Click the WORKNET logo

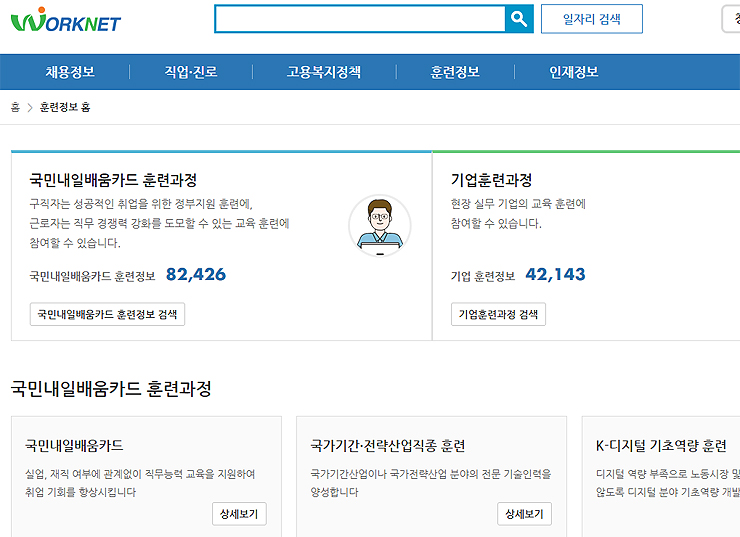click(x=66, y=20)
